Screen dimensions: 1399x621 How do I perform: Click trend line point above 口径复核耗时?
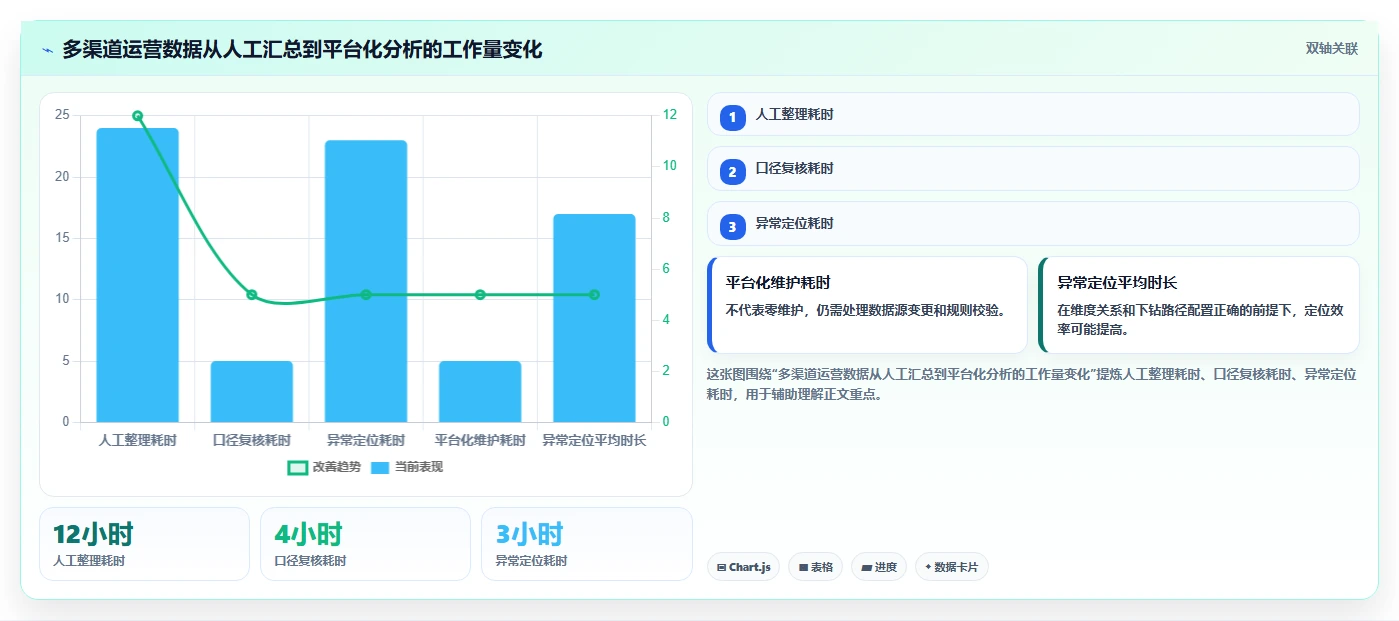251,295
